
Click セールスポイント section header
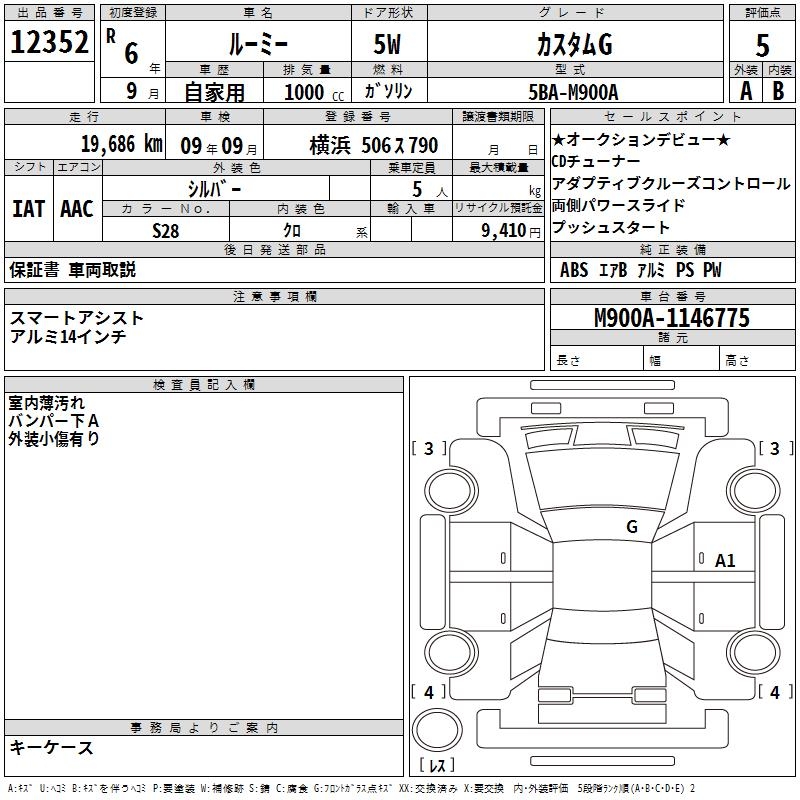tap(672, 116)
